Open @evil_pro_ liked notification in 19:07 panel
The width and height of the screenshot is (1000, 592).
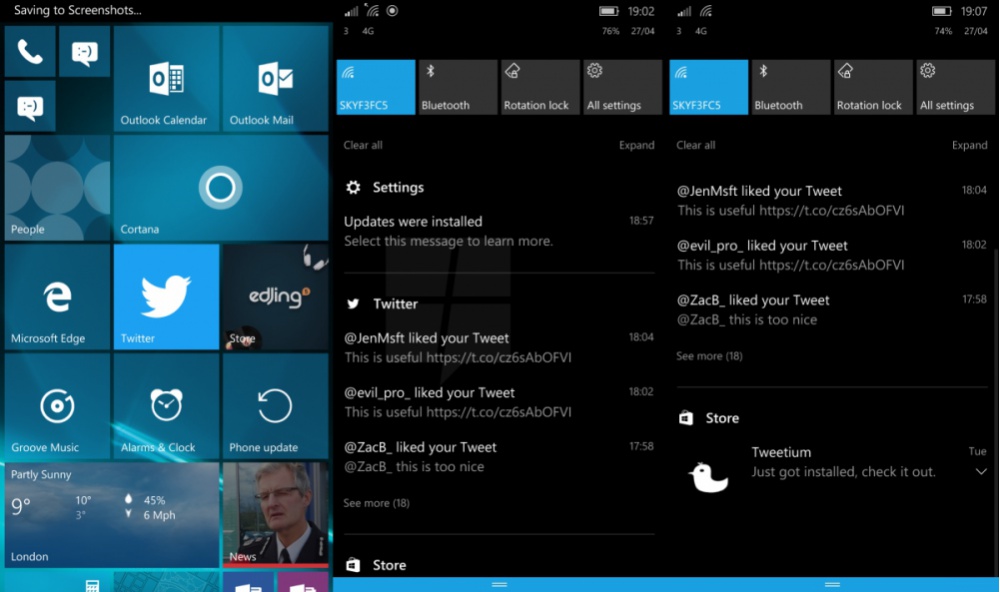coord(832,255)
